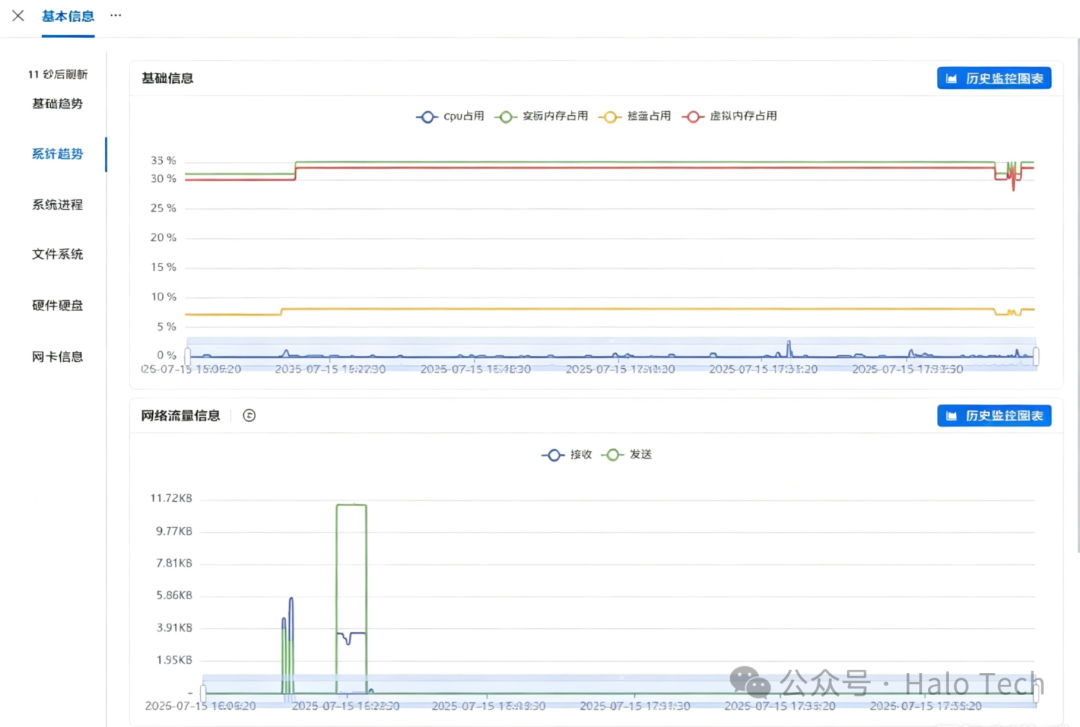The width and height of the screenshot is (1080, 727).
Task: Click the 11.72KB axis label
Action: coord(171,498)
